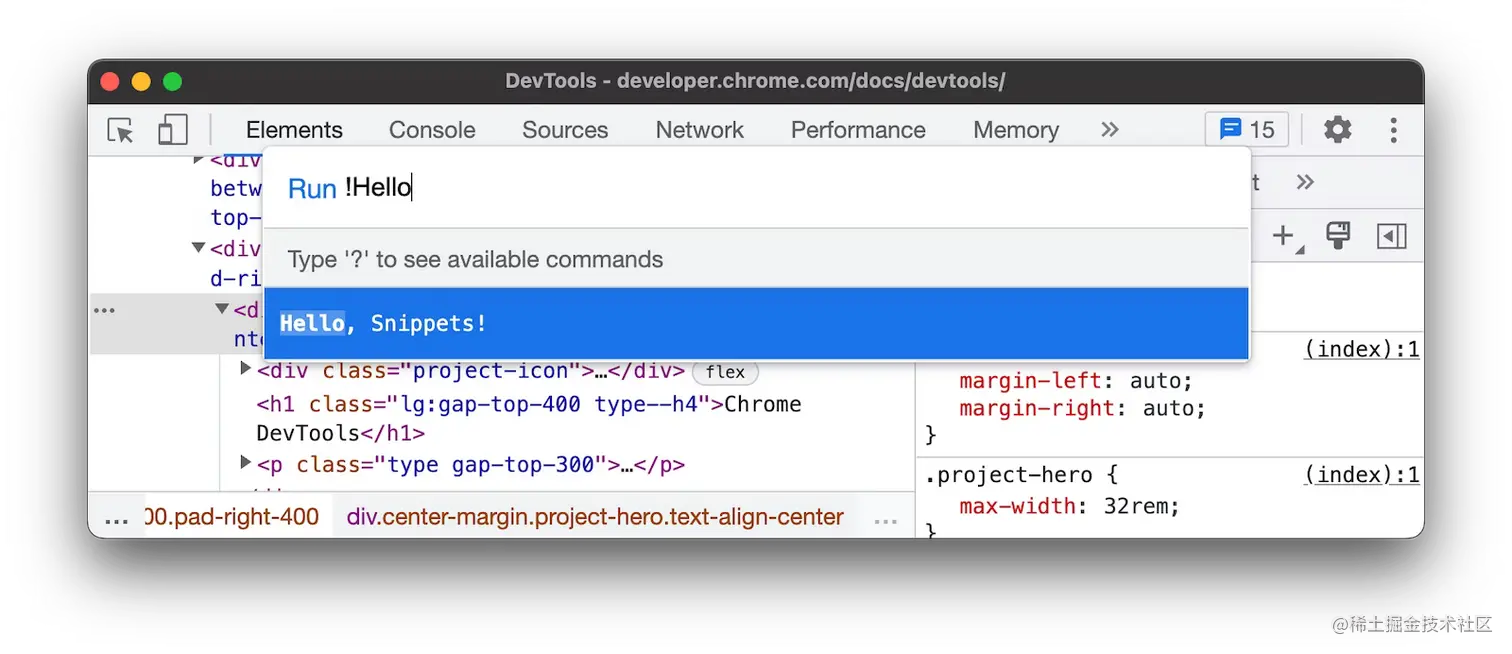Toggle the computed styles sidebar icon

(1391, 236)
